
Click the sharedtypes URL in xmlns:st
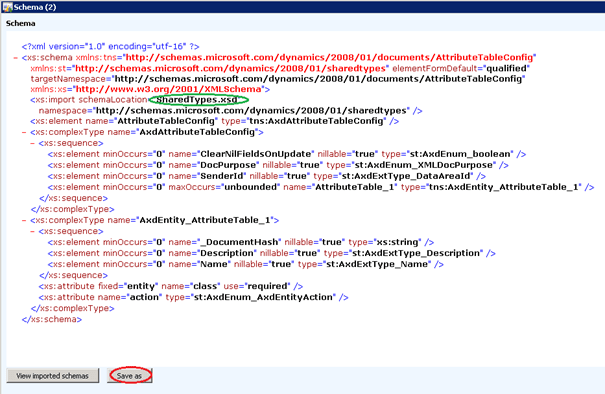pos(230,68)
